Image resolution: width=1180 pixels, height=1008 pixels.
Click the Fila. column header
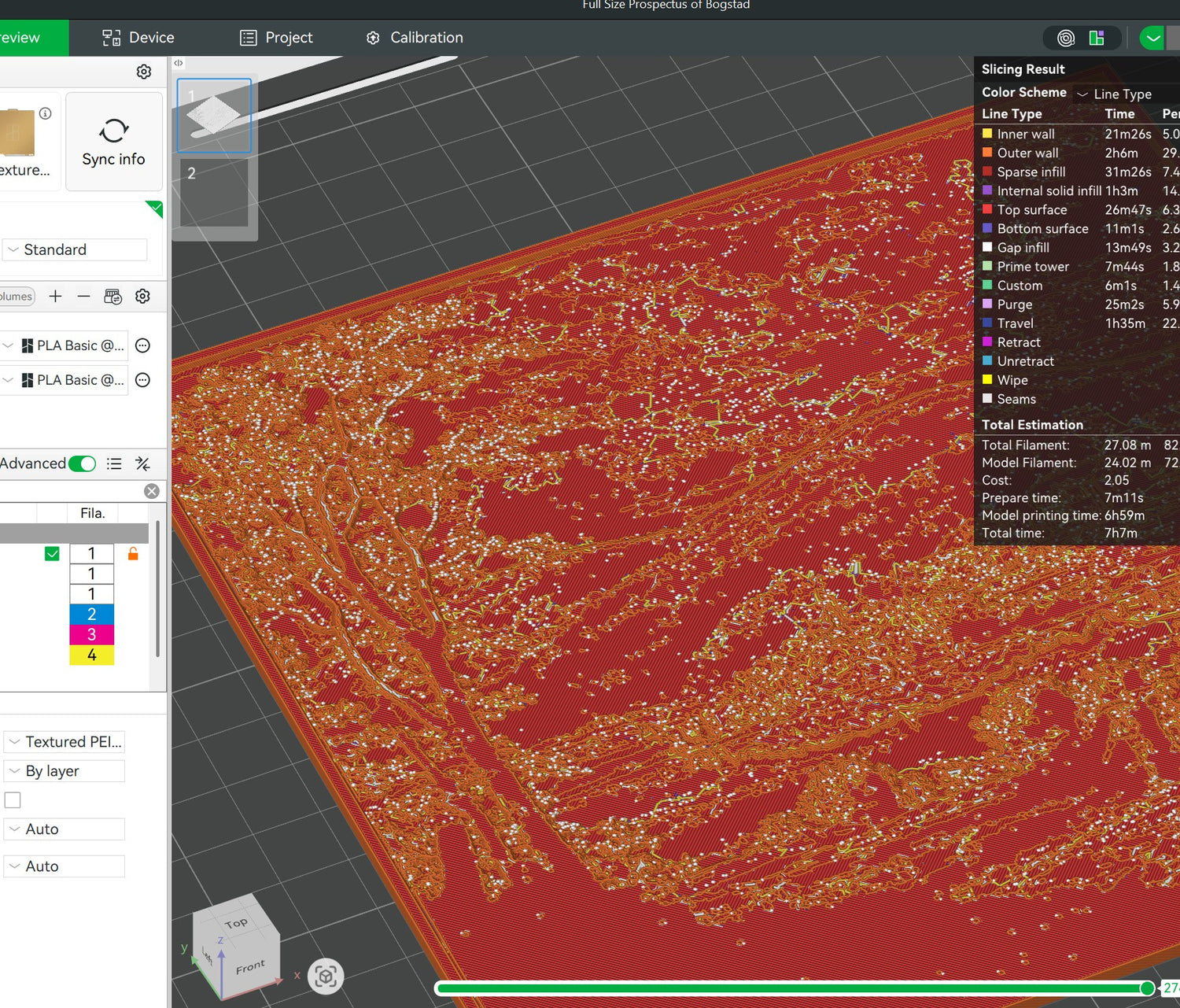click(x=93, y=513)
